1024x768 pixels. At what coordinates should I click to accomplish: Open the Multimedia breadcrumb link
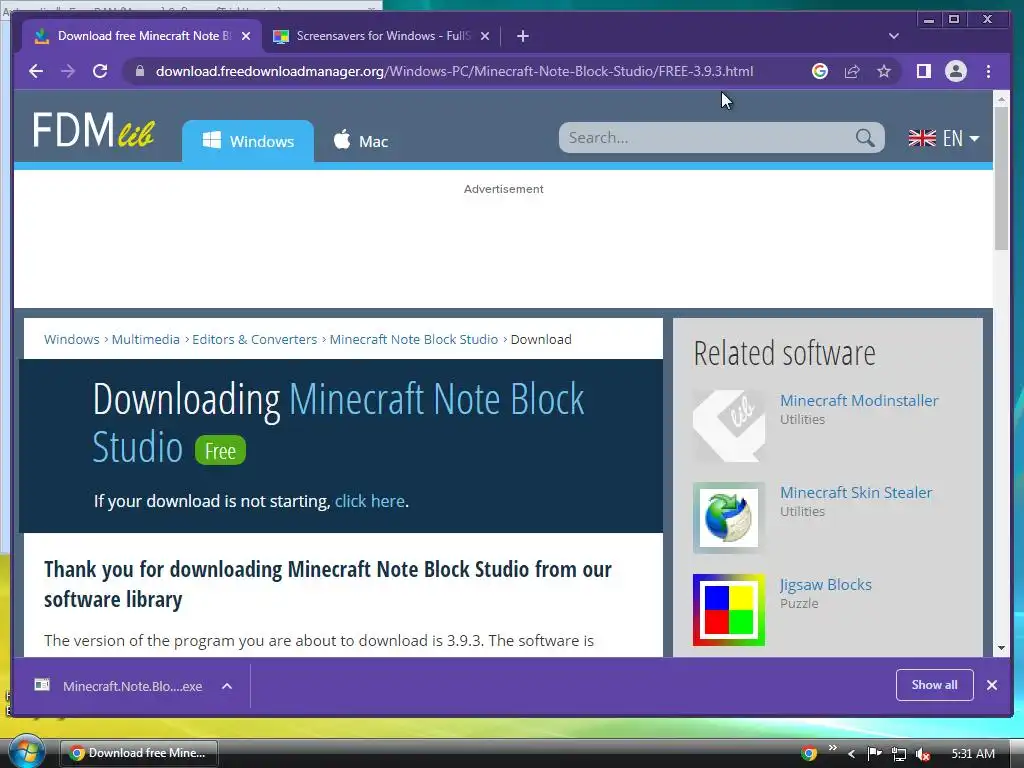point(146,340)
